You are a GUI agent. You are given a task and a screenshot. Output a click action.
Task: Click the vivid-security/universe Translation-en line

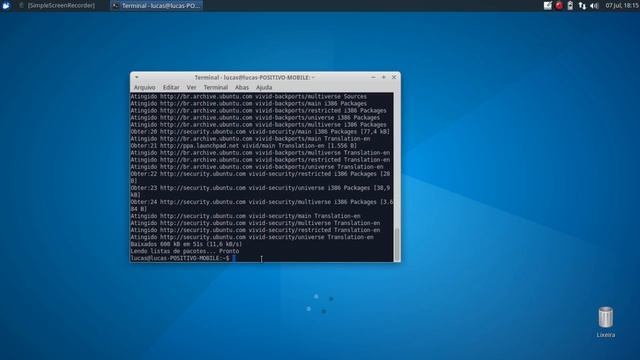click(252, 237)
